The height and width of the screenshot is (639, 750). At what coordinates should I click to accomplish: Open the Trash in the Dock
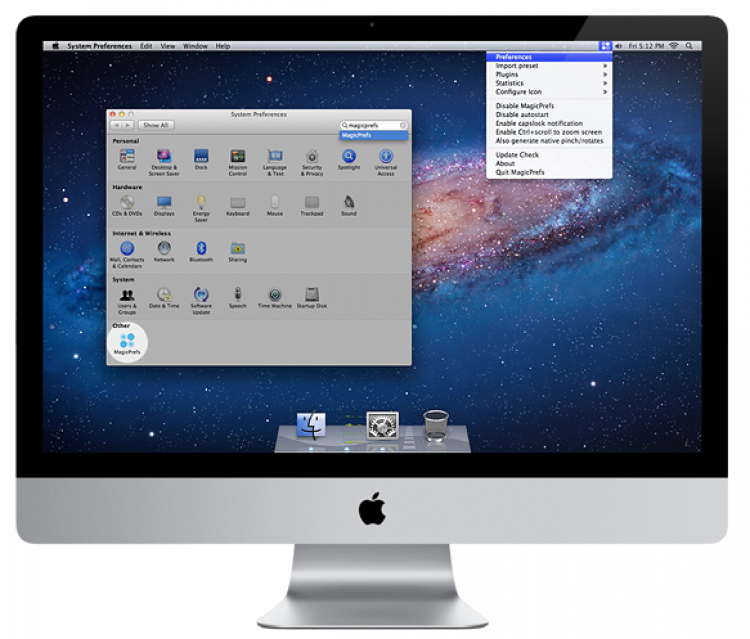[436, 425]
